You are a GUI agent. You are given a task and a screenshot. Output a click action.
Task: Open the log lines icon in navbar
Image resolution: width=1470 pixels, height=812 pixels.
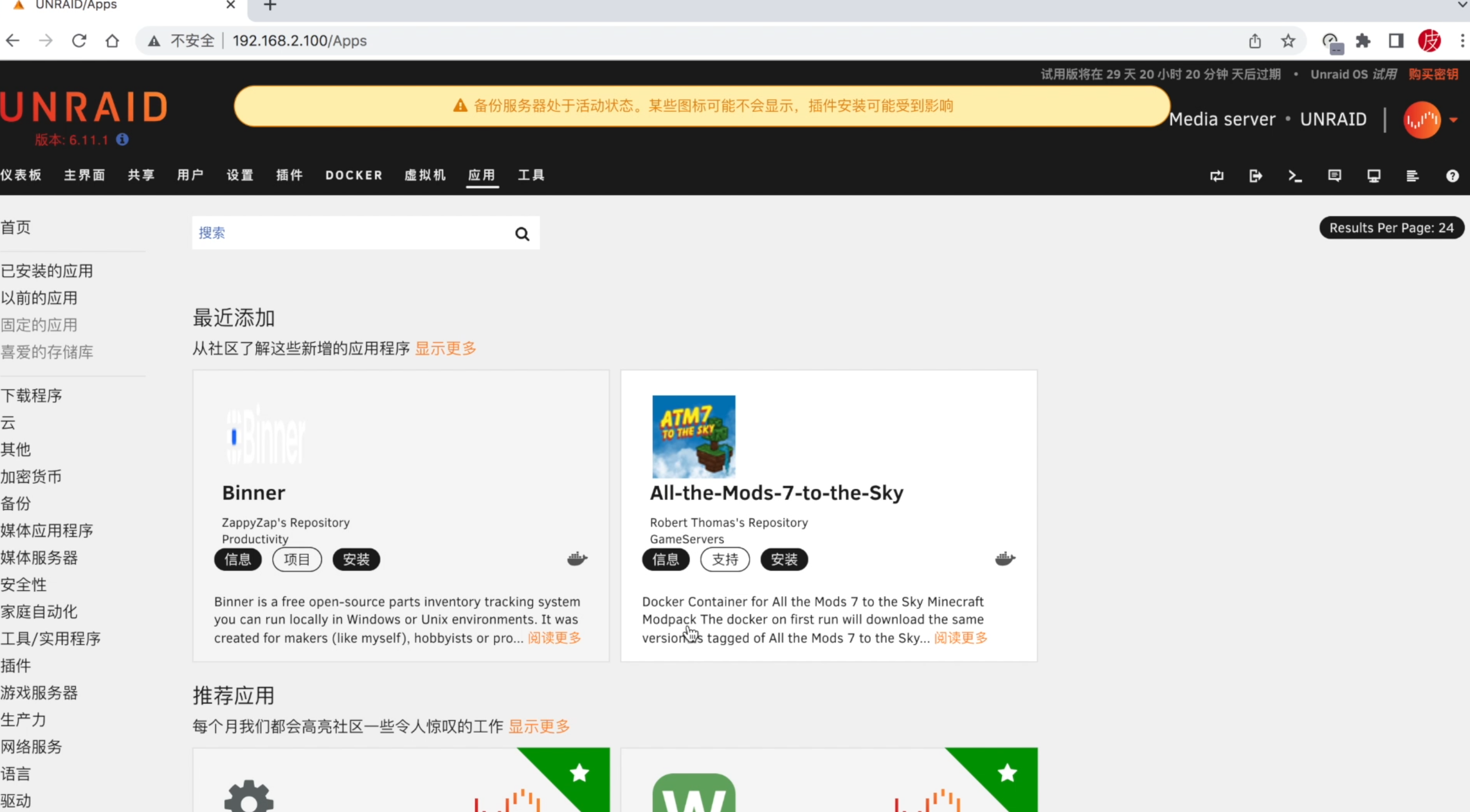(x=1412, y=176)
